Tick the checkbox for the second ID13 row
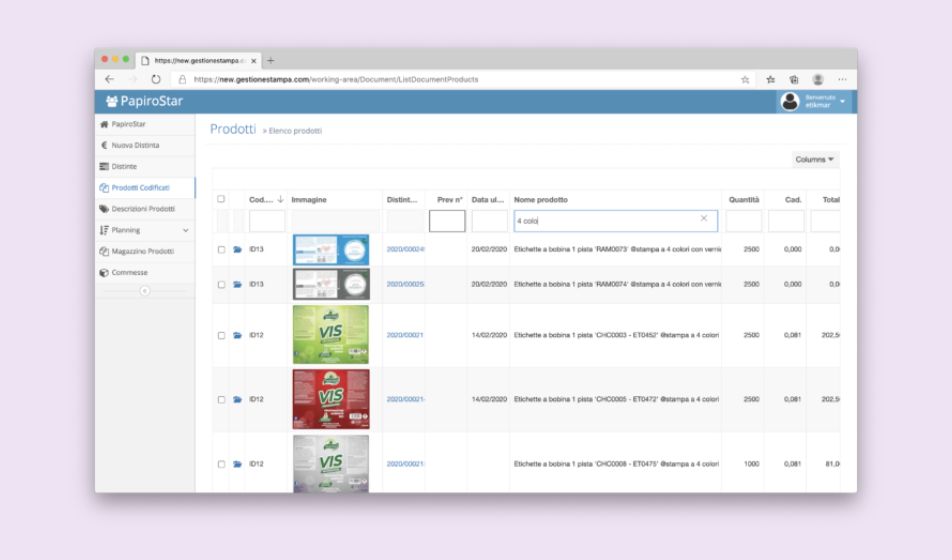 pyautogui.click(x=221, y=284)
